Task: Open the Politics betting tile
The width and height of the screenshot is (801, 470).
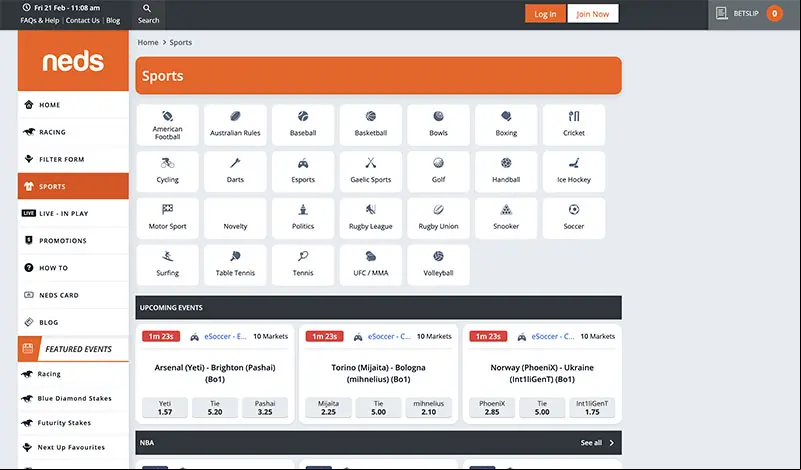Action: (x=303, y=218)
